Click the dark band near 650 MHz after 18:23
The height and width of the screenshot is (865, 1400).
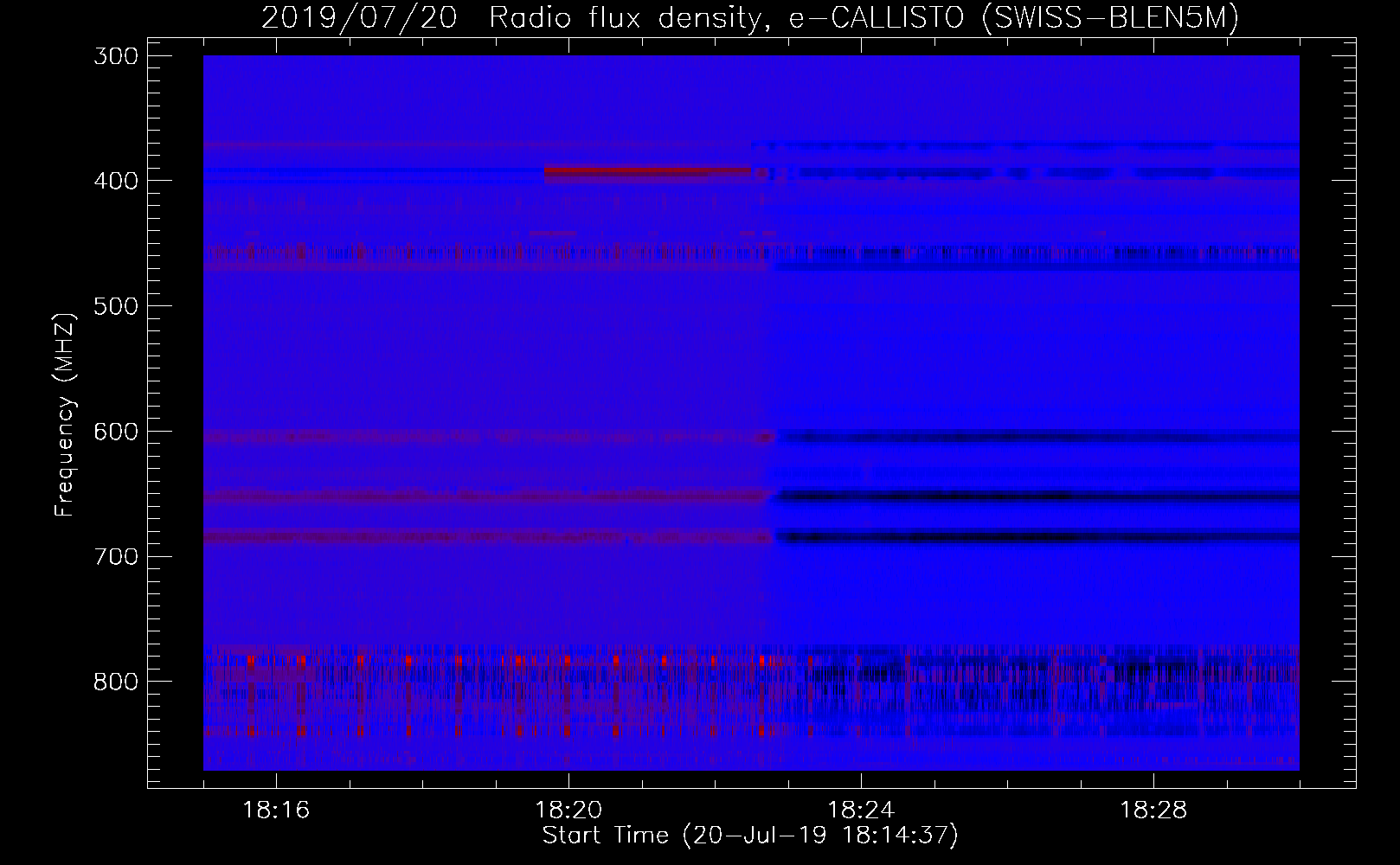pyautogui.click(x=1037, y=497)
